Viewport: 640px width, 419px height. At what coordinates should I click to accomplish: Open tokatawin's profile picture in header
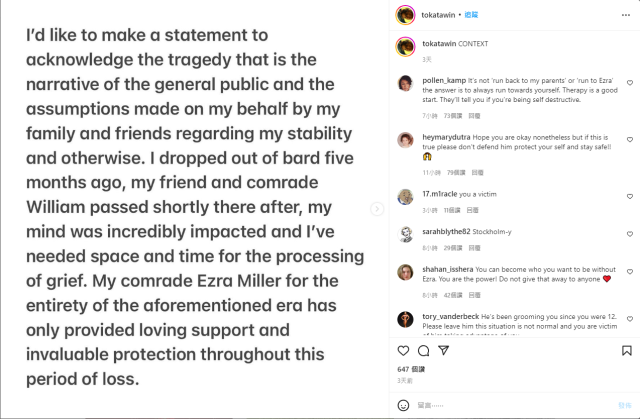(x=404, y=15)
